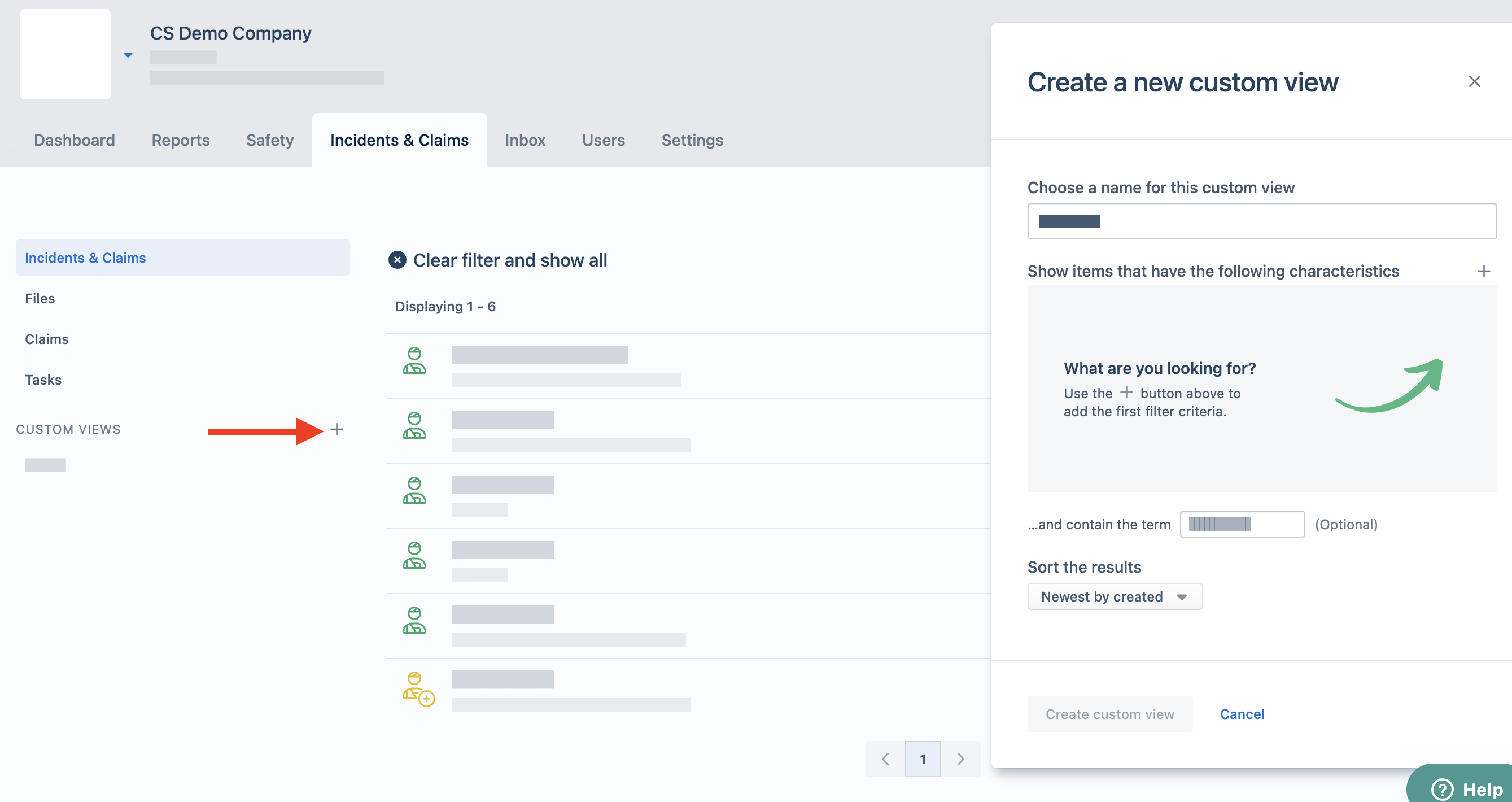Add a filter criteria with the plus button
The width and height of the screenshot is (1512, 802).
[x=1483, y=271]
